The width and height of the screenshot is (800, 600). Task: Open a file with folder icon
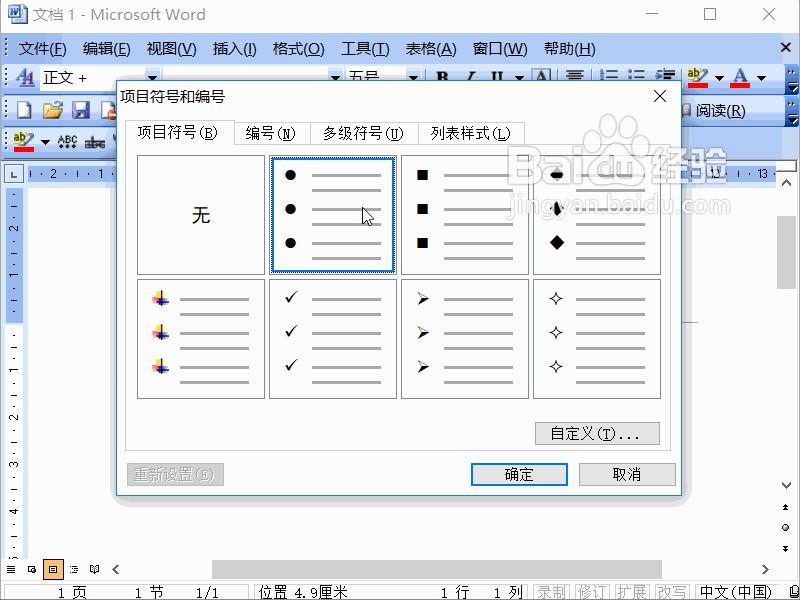point(53,110)
